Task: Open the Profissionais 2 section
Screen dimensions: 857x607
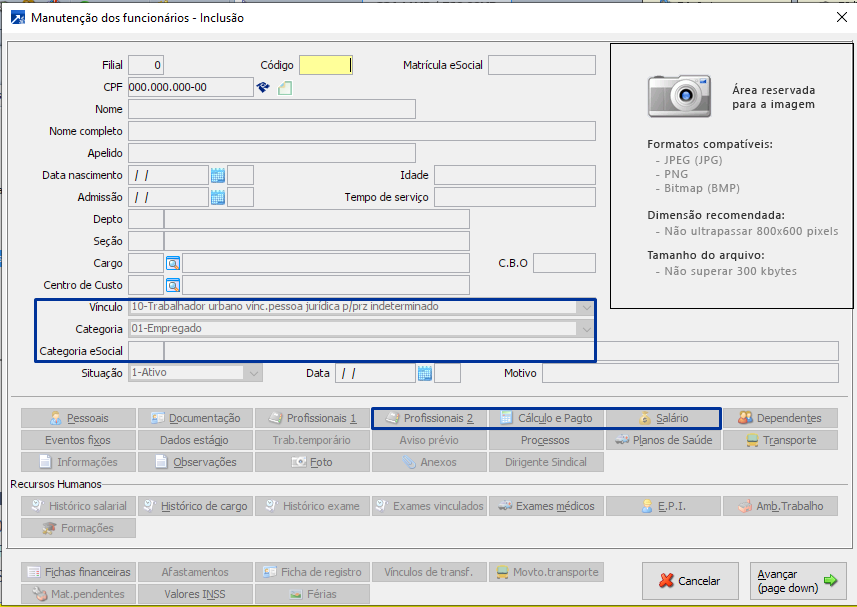Action: 429,418
